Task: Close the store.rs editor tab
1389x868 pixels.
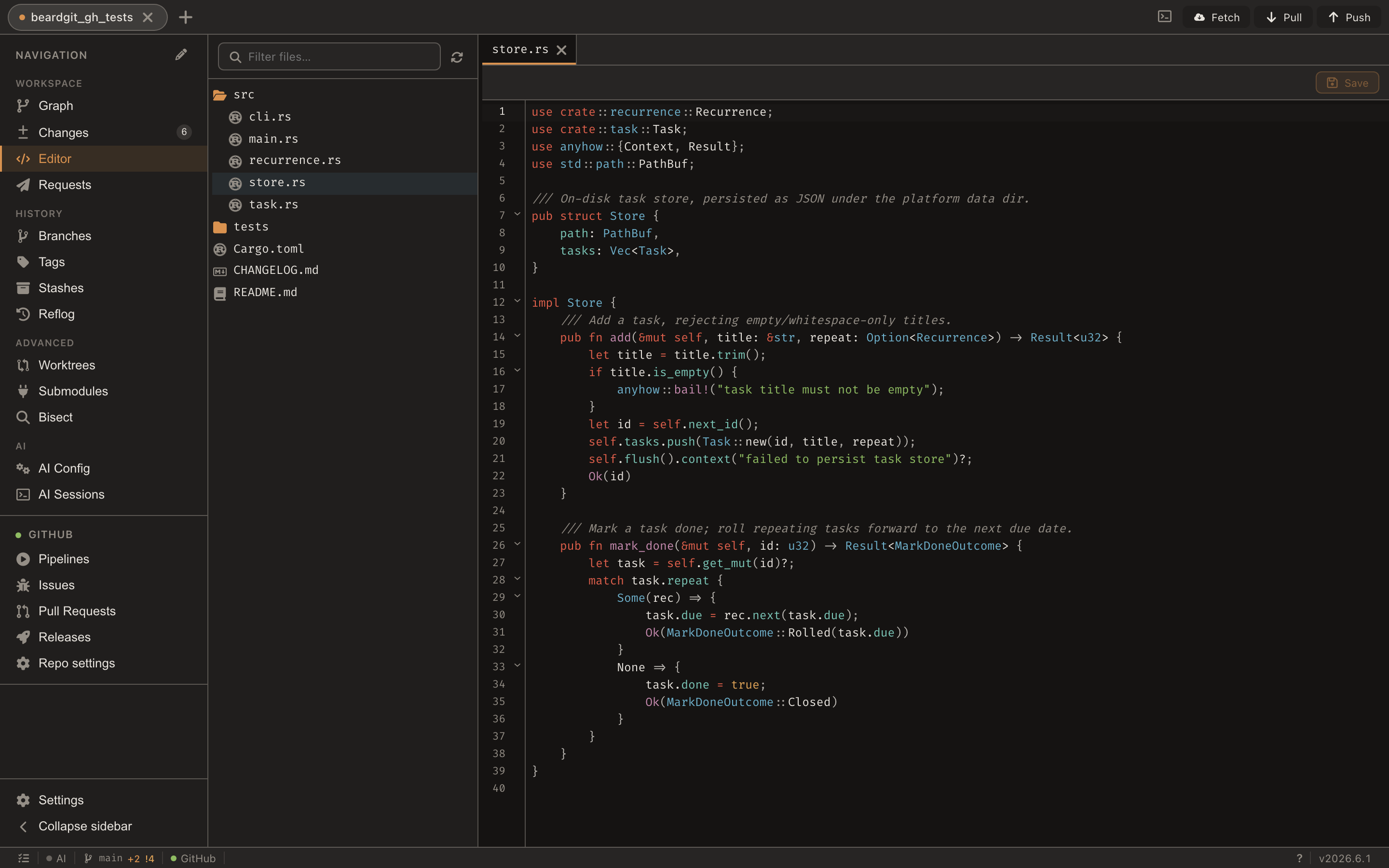Action: pyautogui.click(x=561, y=50)
